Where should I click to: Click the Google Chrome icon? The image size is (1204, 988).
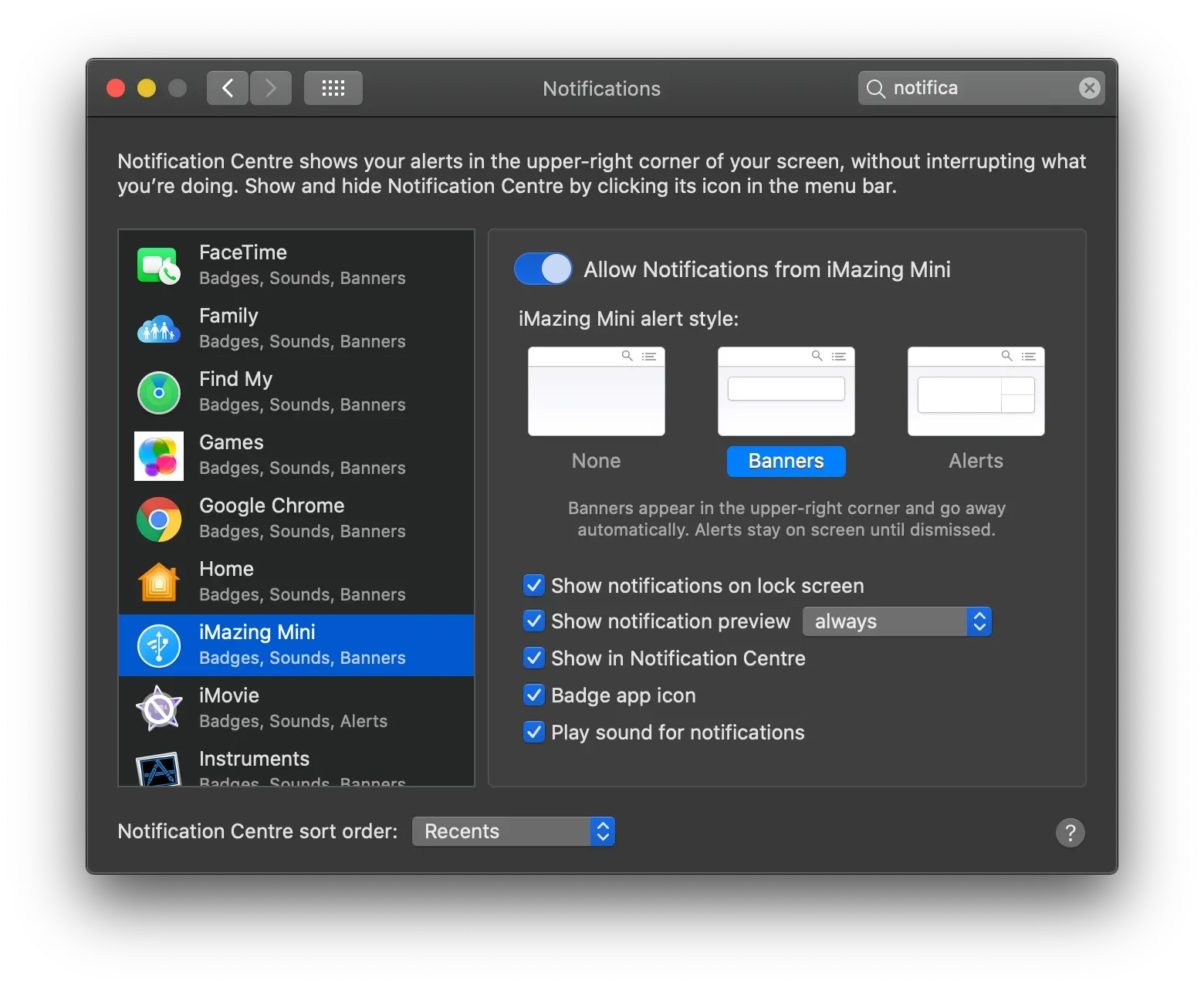[158, 519]
